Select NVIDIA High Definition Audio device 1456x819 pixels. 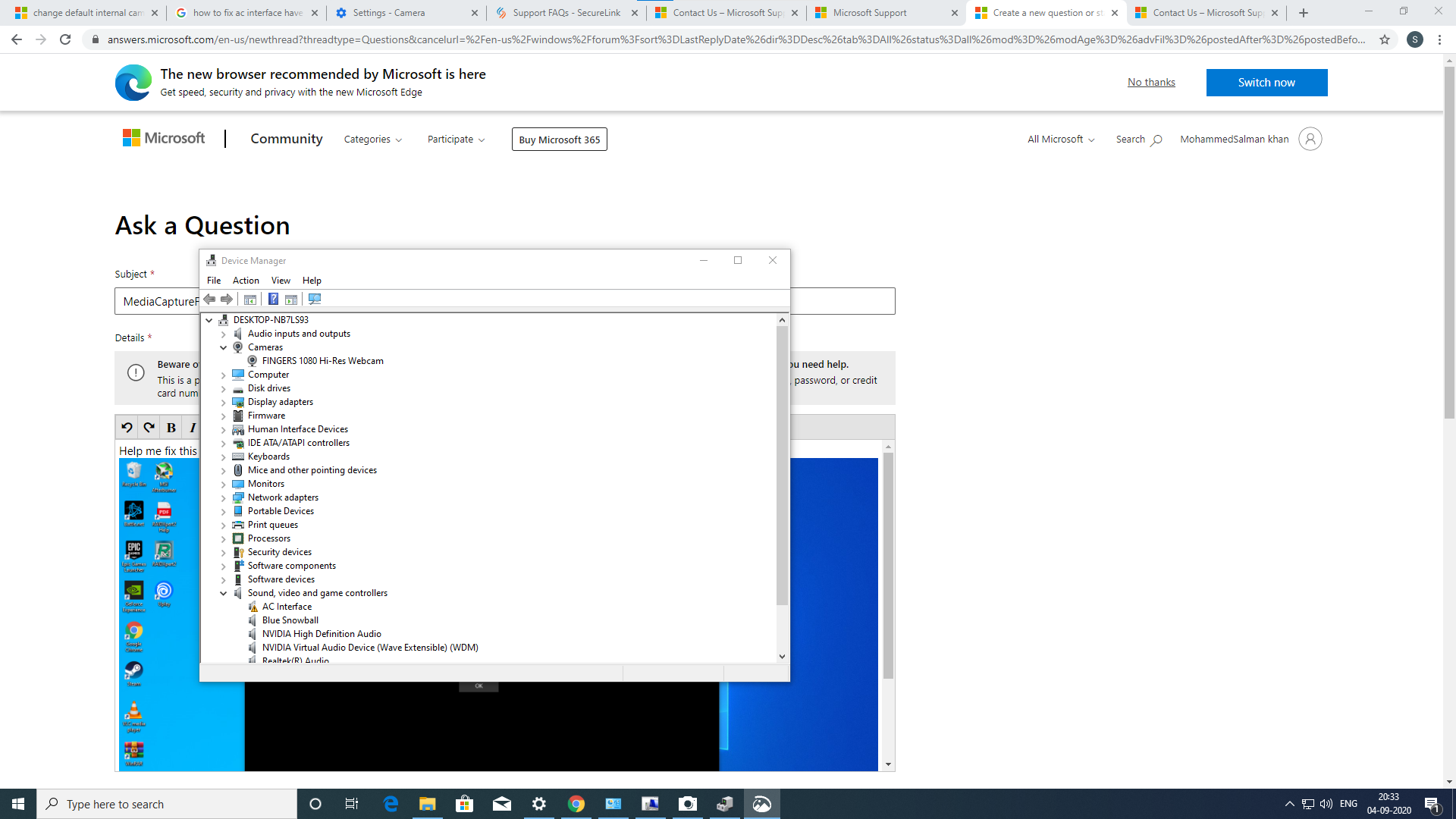(322, 634)
